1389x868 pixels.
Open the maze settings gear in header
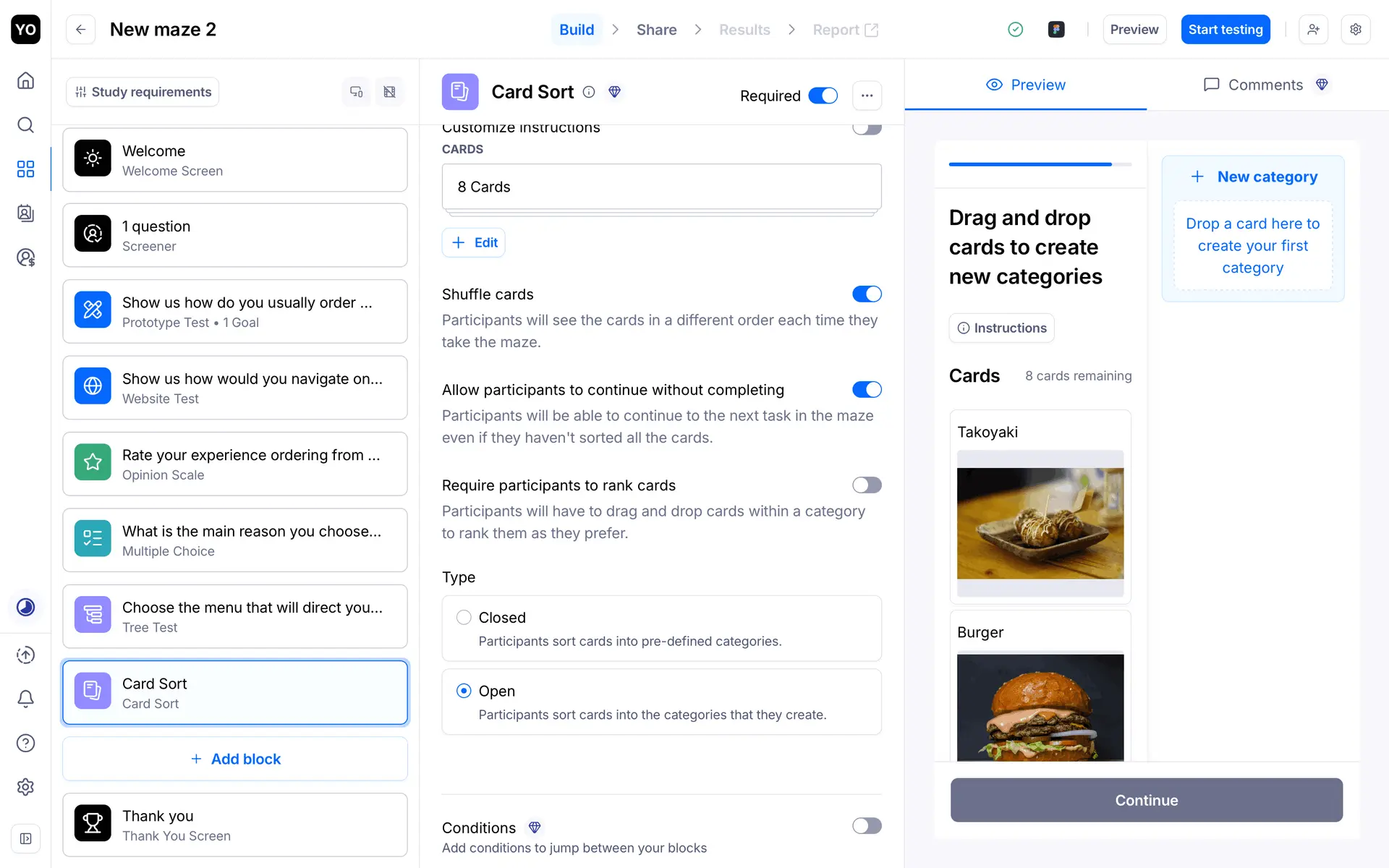[x=1356, y=30]
